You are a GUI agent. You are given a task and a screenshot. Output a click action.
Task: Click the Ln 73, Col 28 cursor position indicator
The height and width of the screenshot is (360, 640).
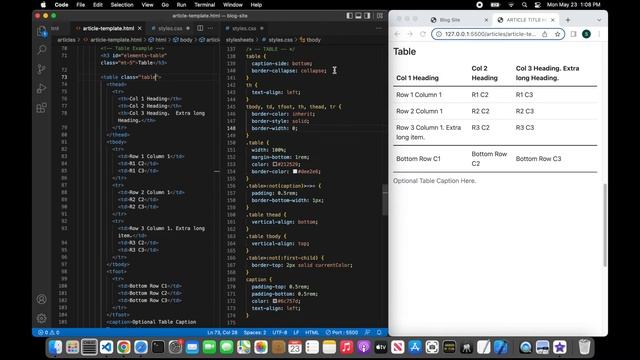222,332
